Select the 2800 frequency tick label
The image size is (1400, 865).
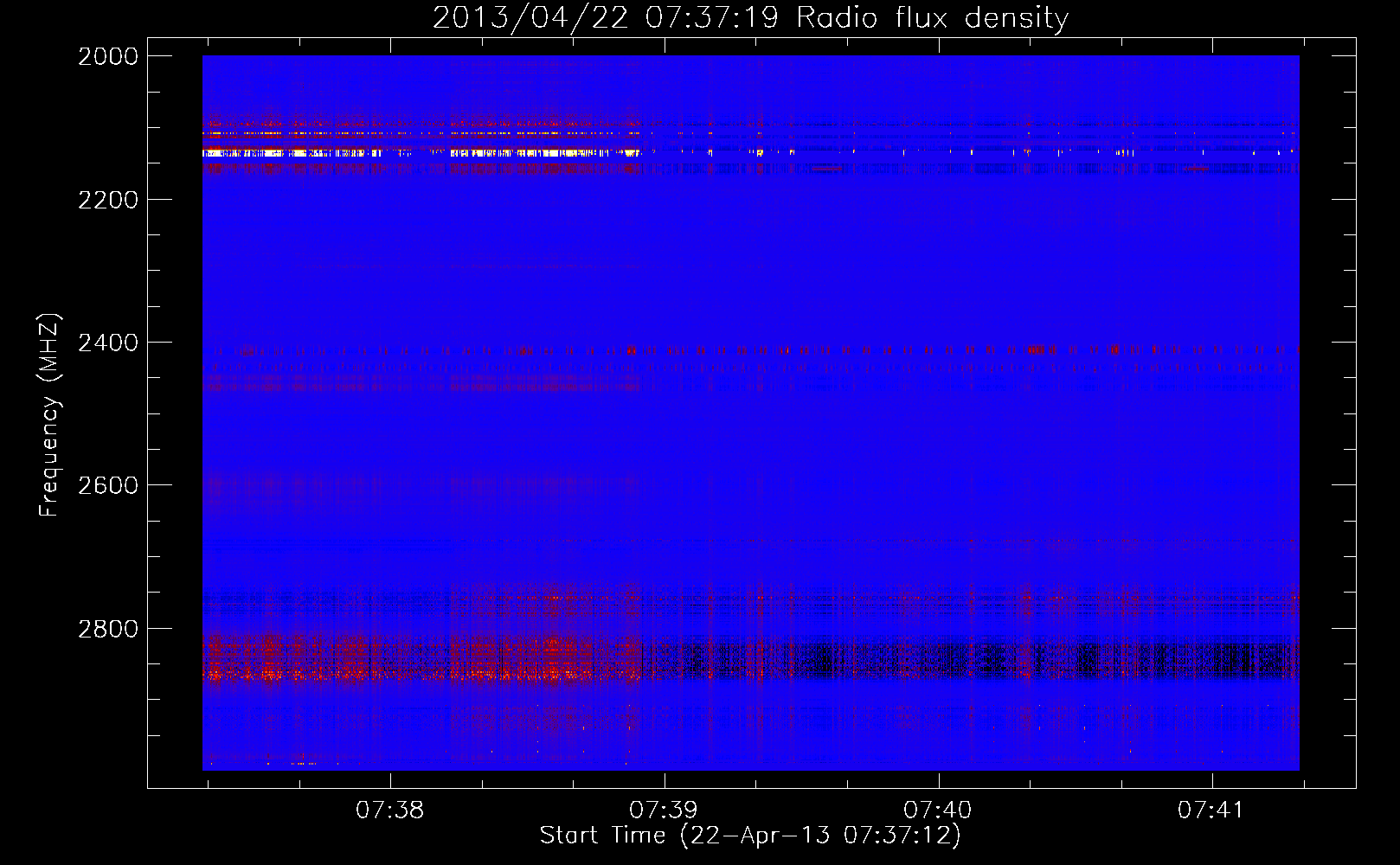tap(108, 629)
